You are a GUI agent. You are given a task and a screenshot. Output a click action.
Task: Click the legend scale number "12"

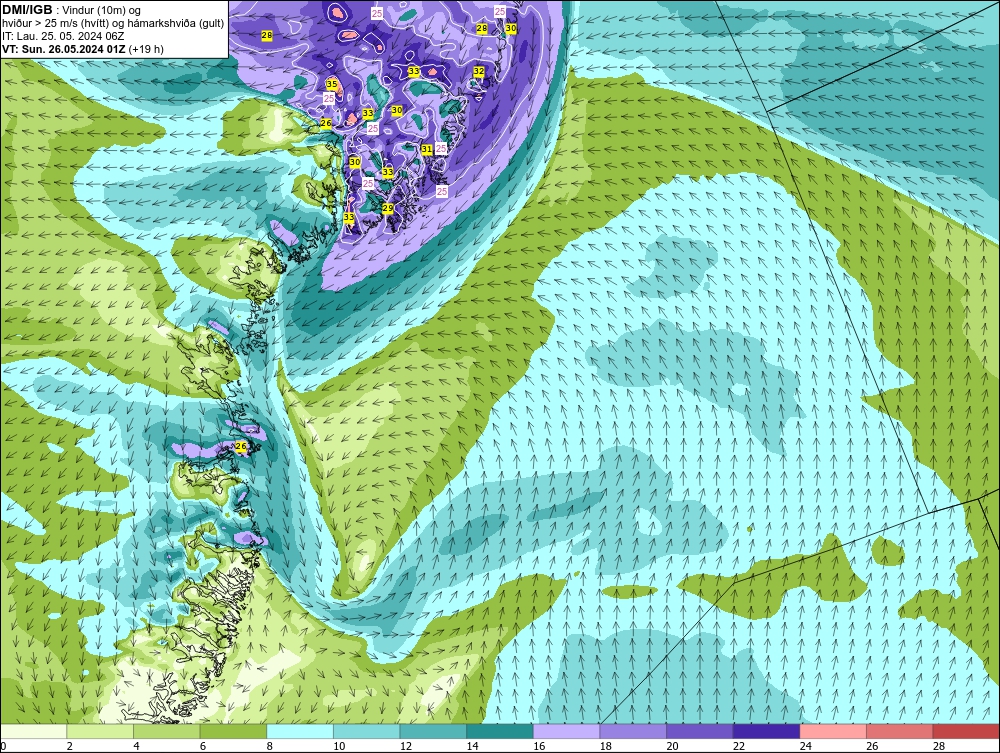pos(406,746)
